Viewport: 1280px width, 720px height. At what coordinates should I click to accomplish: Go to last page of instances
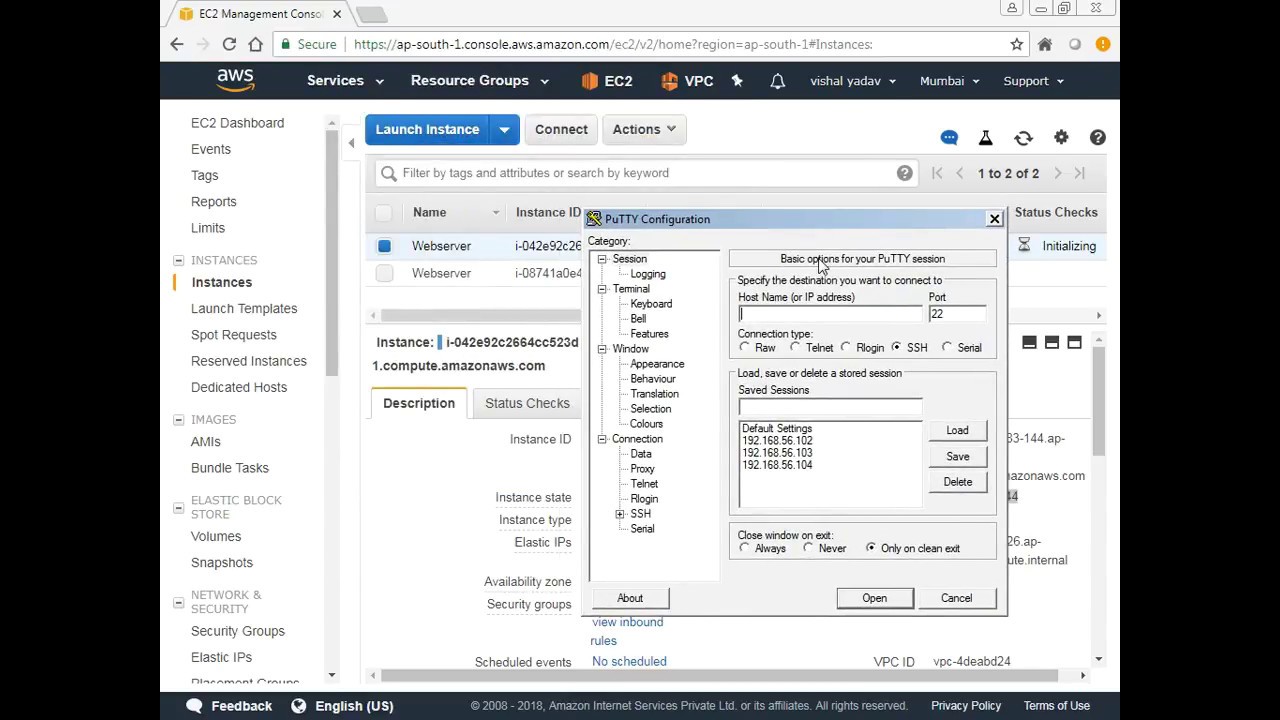(1080, 173)
